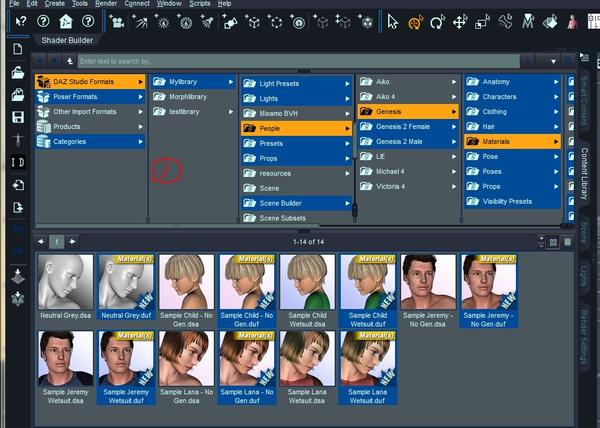Select Other Import Formats entry
This screenshot has width=600, height=428.
pos(90,112)
